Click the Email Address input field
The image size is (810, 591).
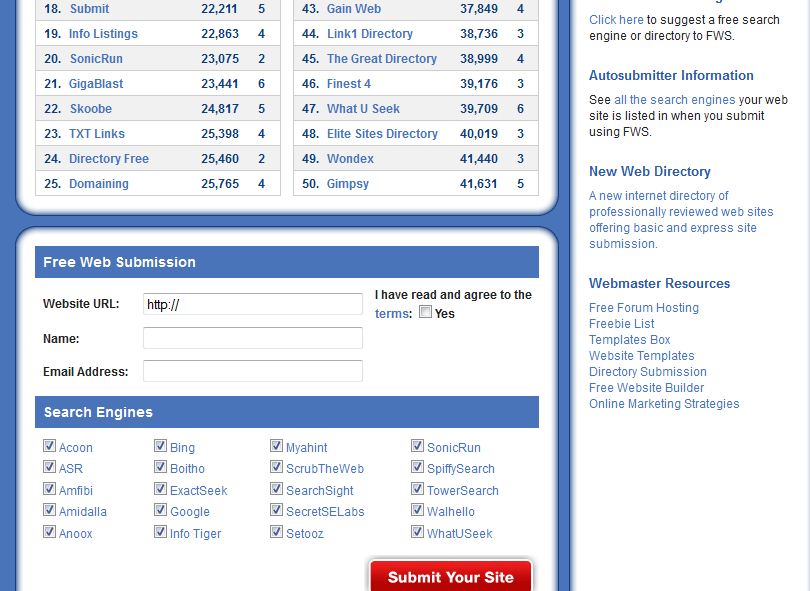[253, 371]
